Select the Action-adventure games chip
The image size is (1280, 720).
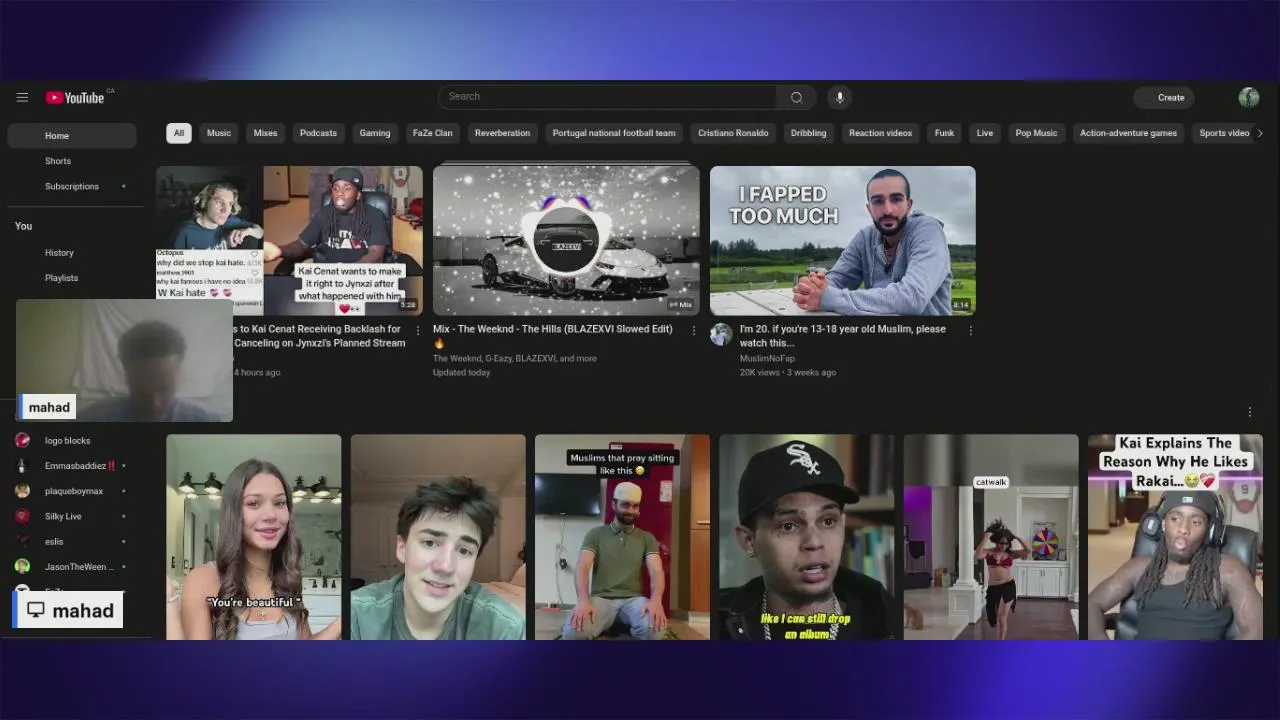point(1128,133)
